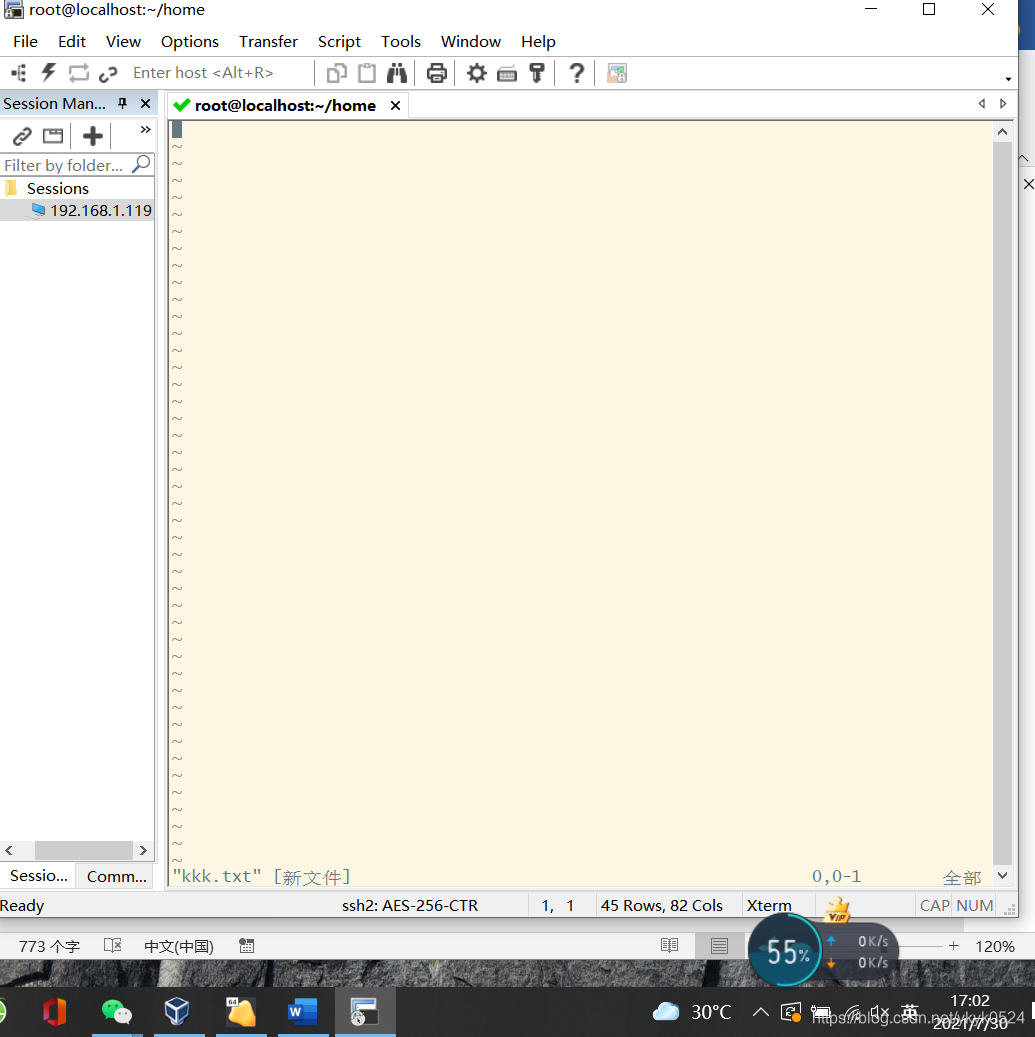Screen dimensions: 1035x1037
Task: Open Find with binoculars icon
Action: (397, 73)
